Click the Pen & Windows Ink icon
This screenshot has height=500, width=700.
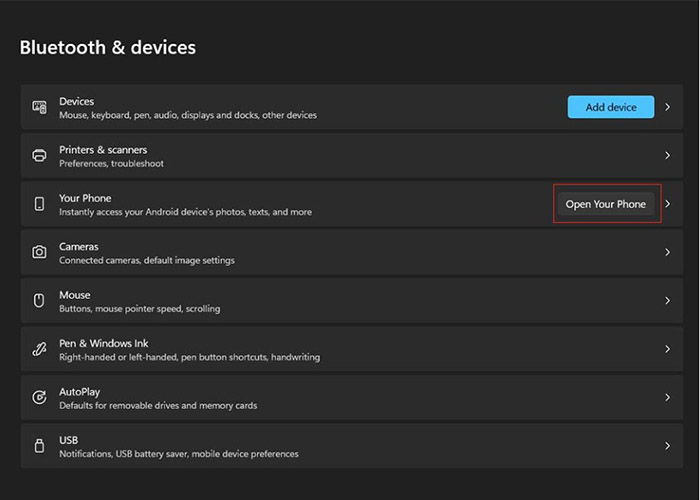coord(39,349)
